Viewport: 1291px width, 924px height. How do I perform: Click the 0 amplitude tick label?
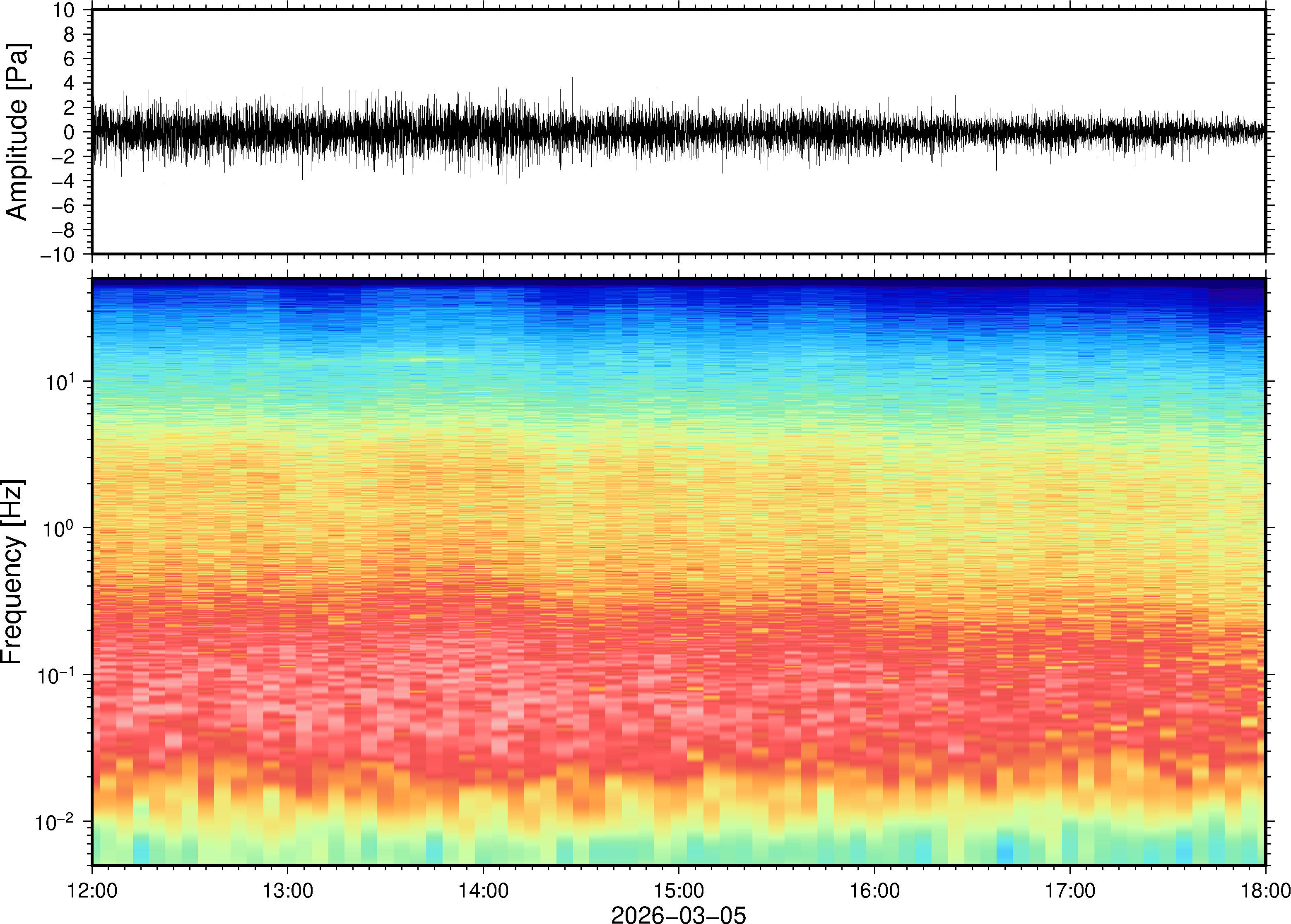click(70, 132)
